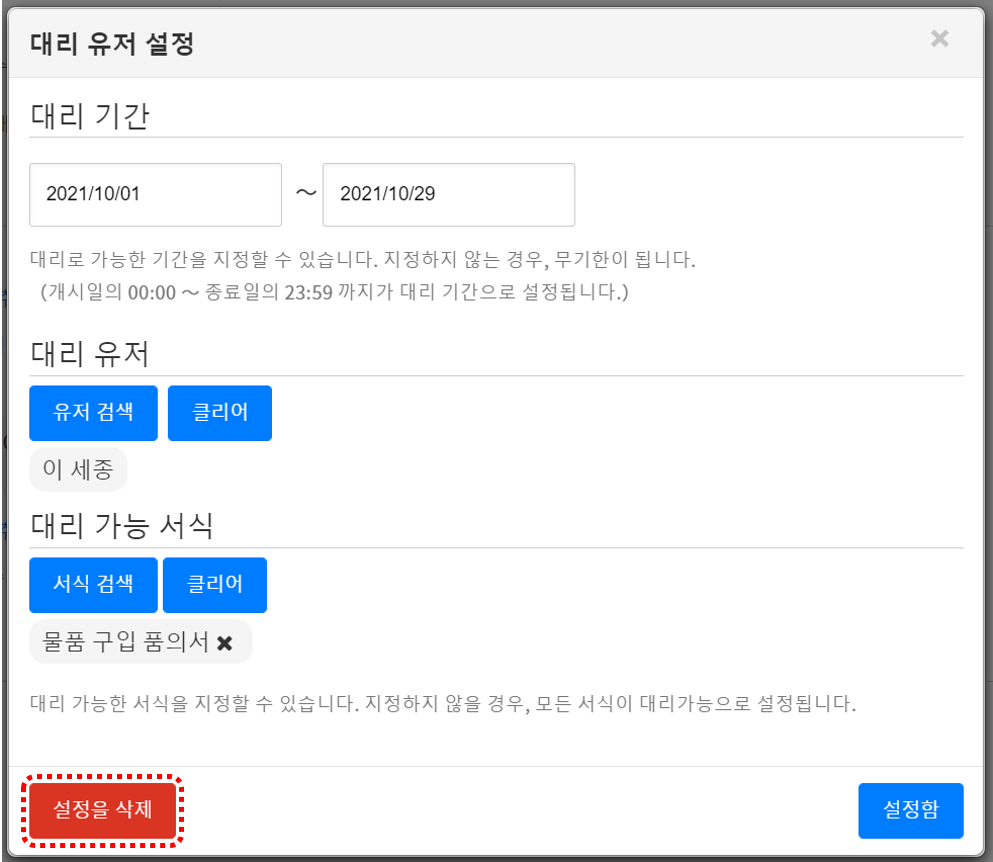Select the 이 세종 user tag
The width and height of the screenshot is (993, 862).
[78, 471]
